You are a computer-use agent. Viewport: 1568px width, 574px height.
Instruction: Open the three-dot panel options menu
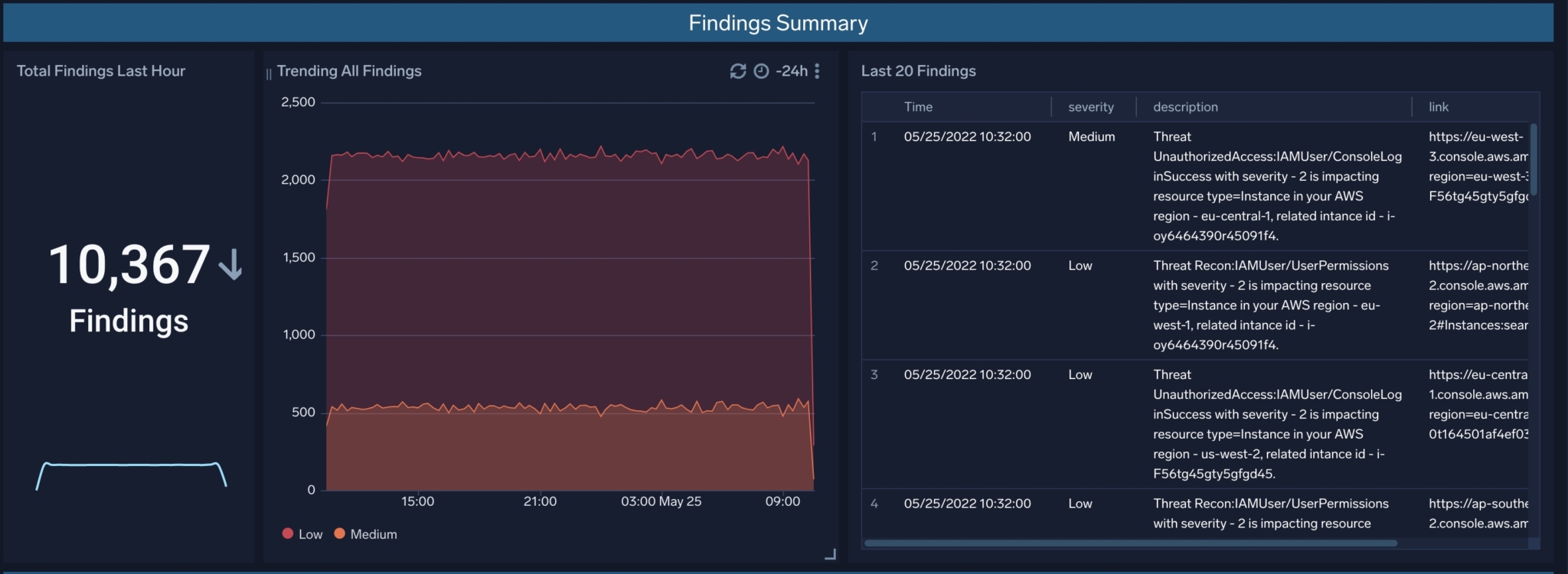pos(817,71)
